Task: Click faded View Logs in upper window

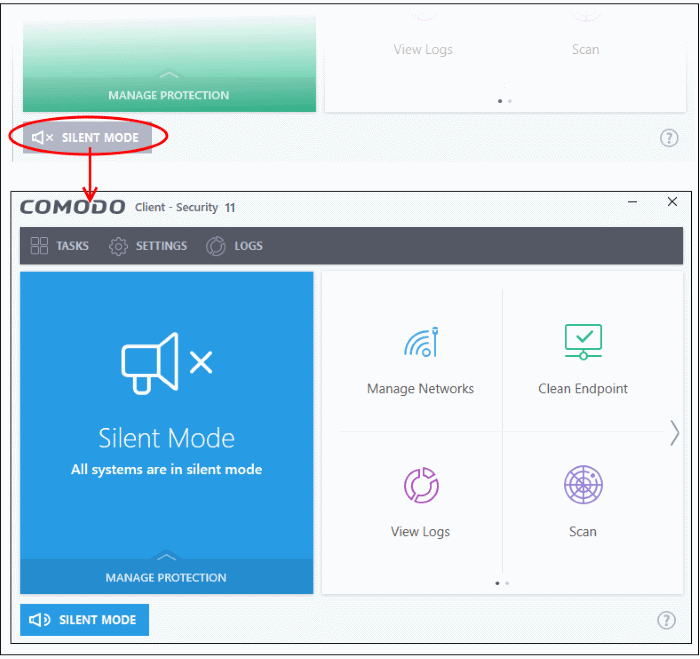Action: point(423,50)
